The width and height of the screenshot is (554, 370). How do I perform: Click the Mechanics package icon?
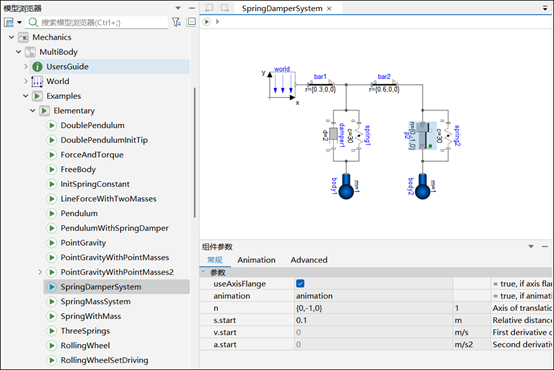coord(23,37)
